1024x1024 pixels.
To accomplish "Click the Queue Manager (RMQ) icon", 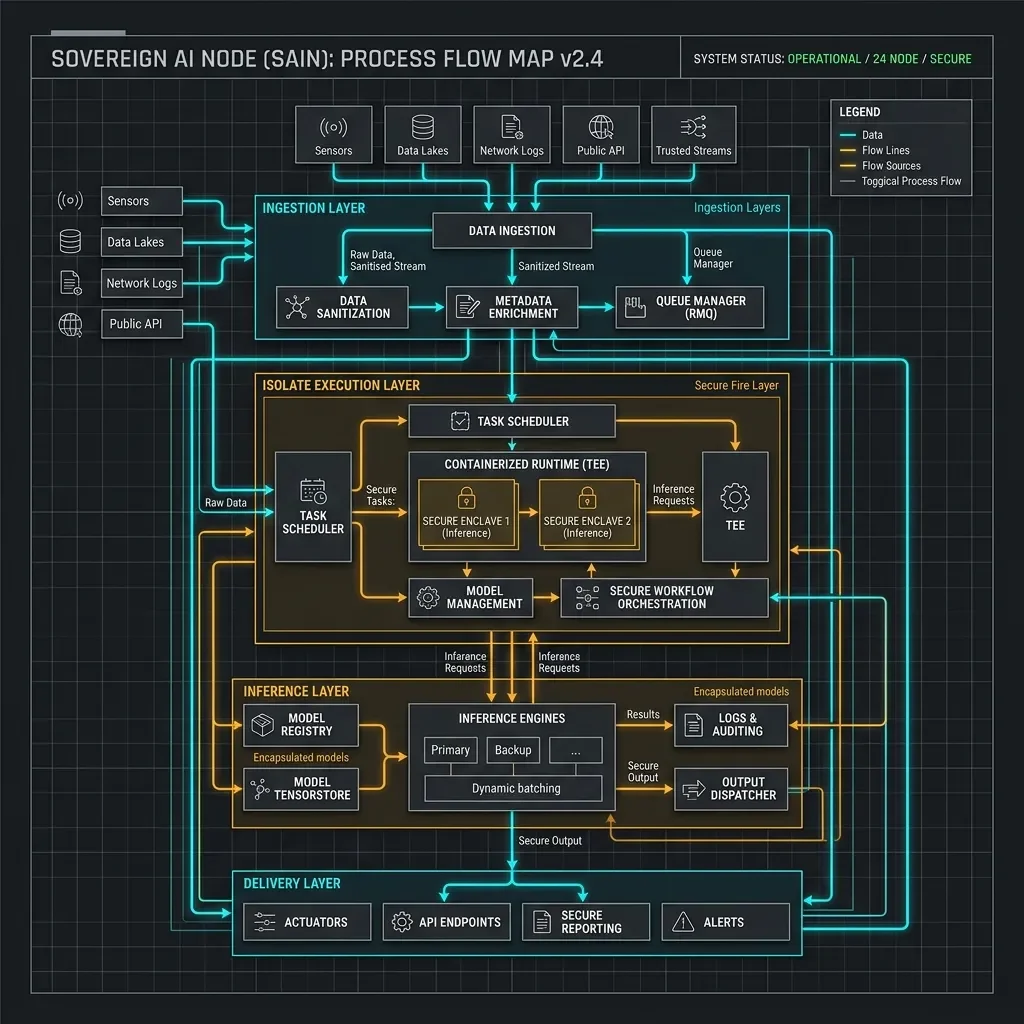I will [x=635, y=307].
